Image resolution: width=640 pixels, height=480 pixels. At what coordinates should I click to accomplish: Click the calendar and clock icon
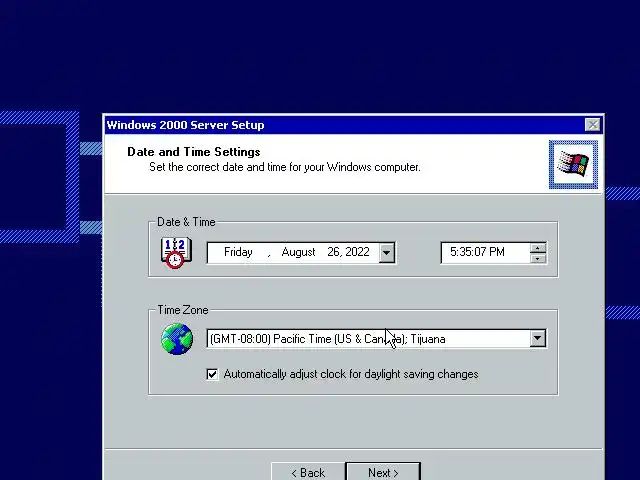176,253
